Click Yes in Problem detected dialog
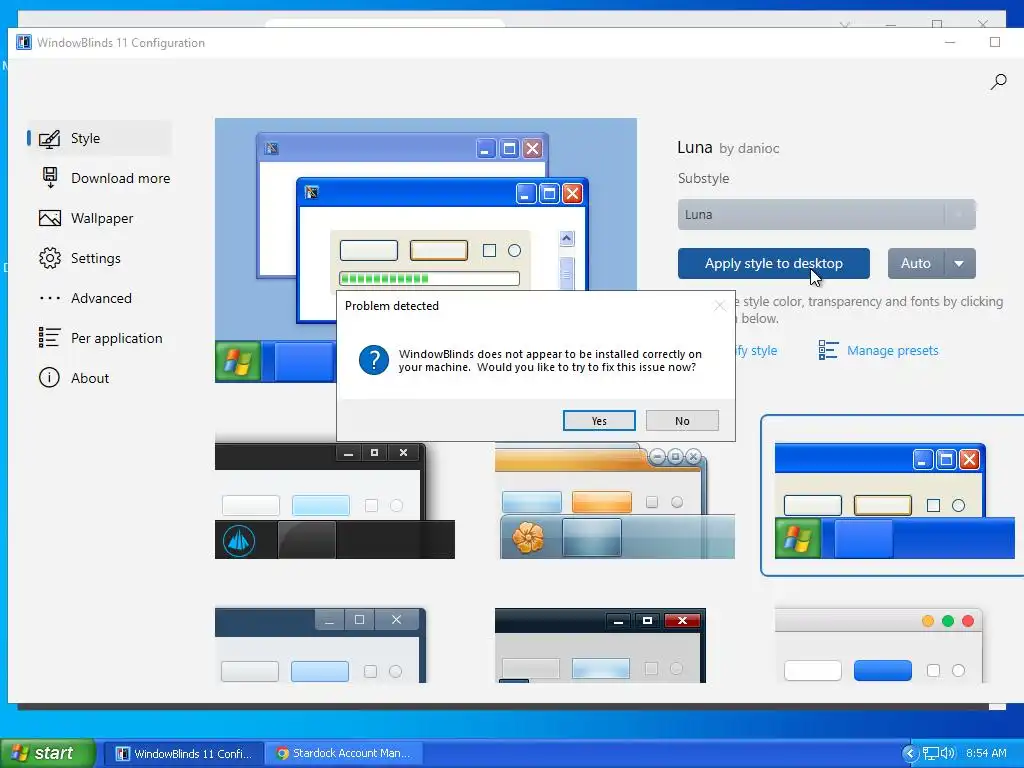Image resolution: width=1024 pixels, height=768 pixels. [599, 421]
